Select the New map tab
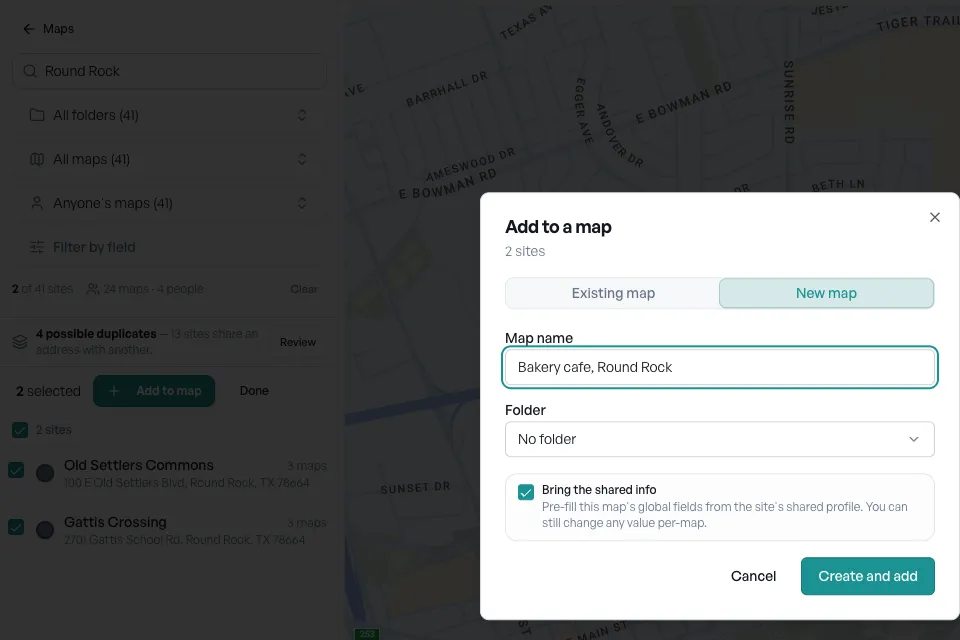Screen dimensions: 960x640 (826, 293)
